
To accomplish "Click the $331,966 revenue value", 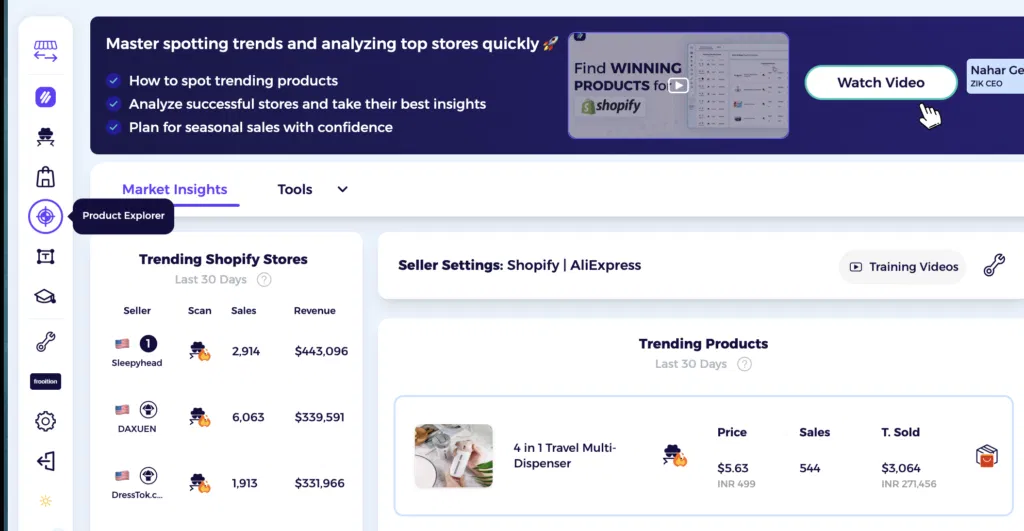I will pos(319,483).
